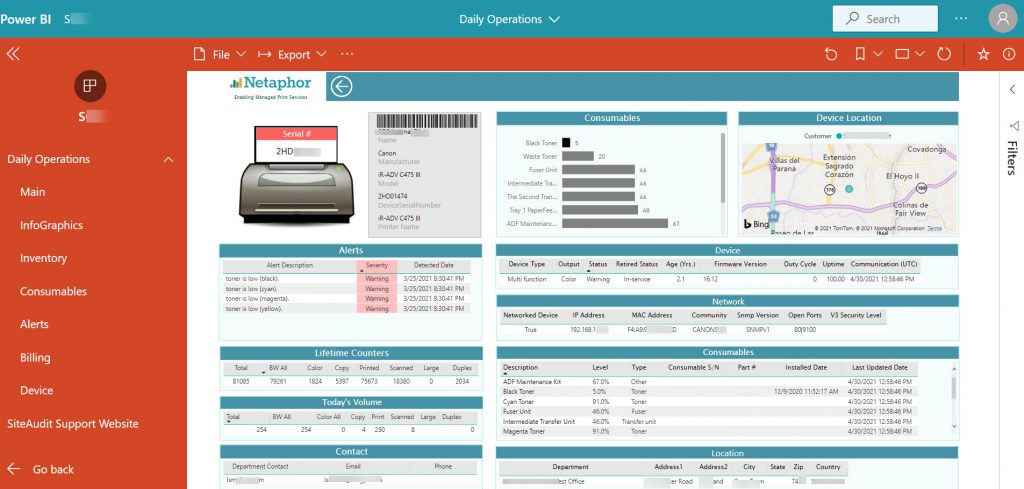Open the Daily Operations title dropdown

point(509,19)
